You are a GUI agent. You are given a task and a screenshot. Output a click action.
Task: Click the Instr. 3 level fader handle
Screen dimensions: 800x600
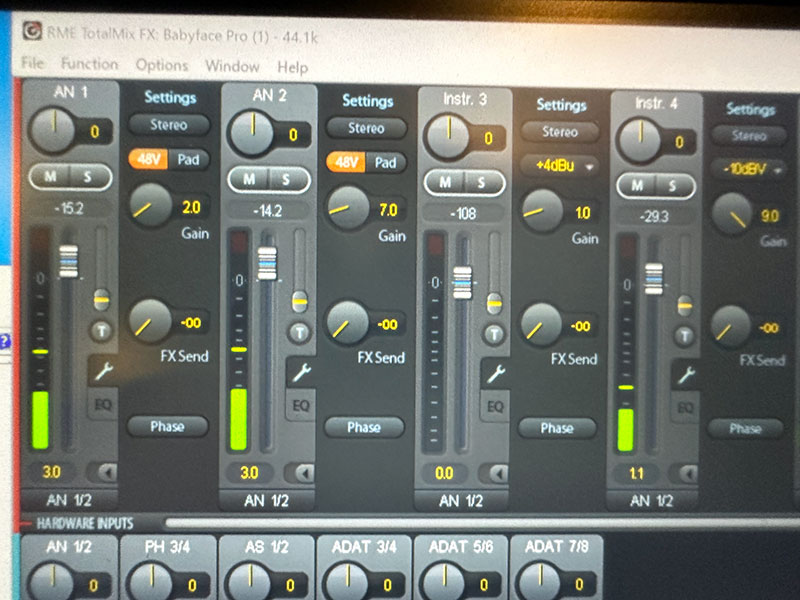(x=463, y=282)
